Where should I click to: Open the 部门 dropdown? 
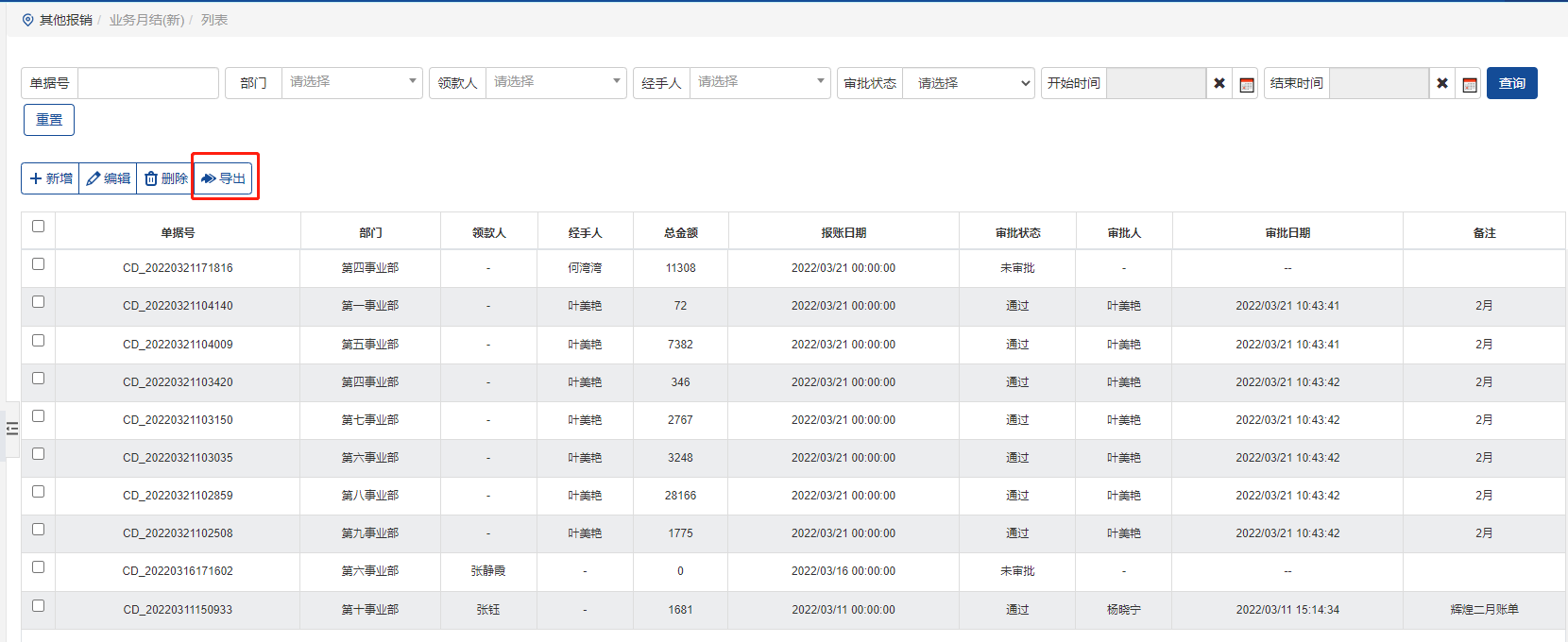(x=351, y=83)
